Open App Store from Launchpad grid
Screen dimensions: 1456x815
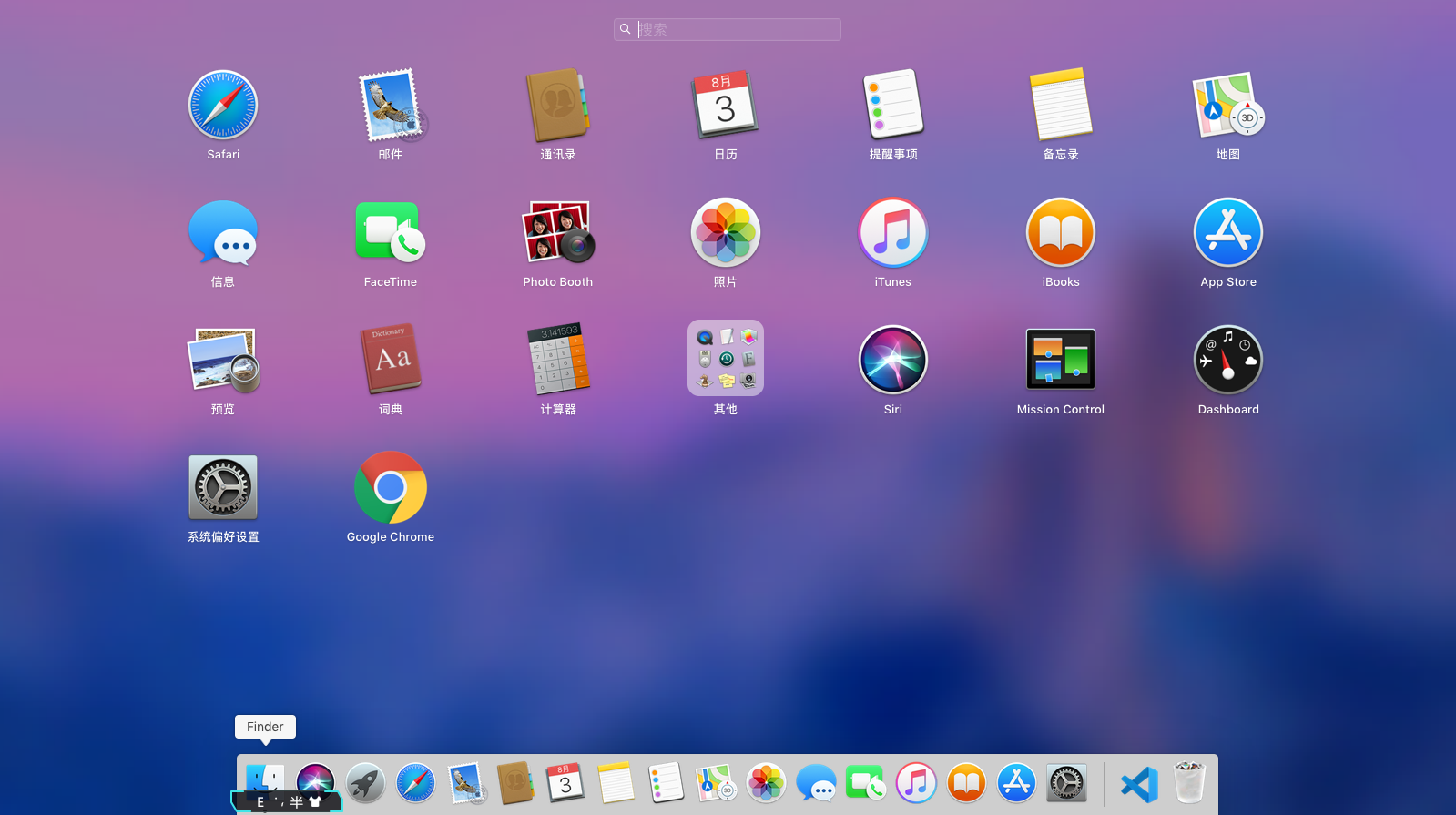point(1228,232)
